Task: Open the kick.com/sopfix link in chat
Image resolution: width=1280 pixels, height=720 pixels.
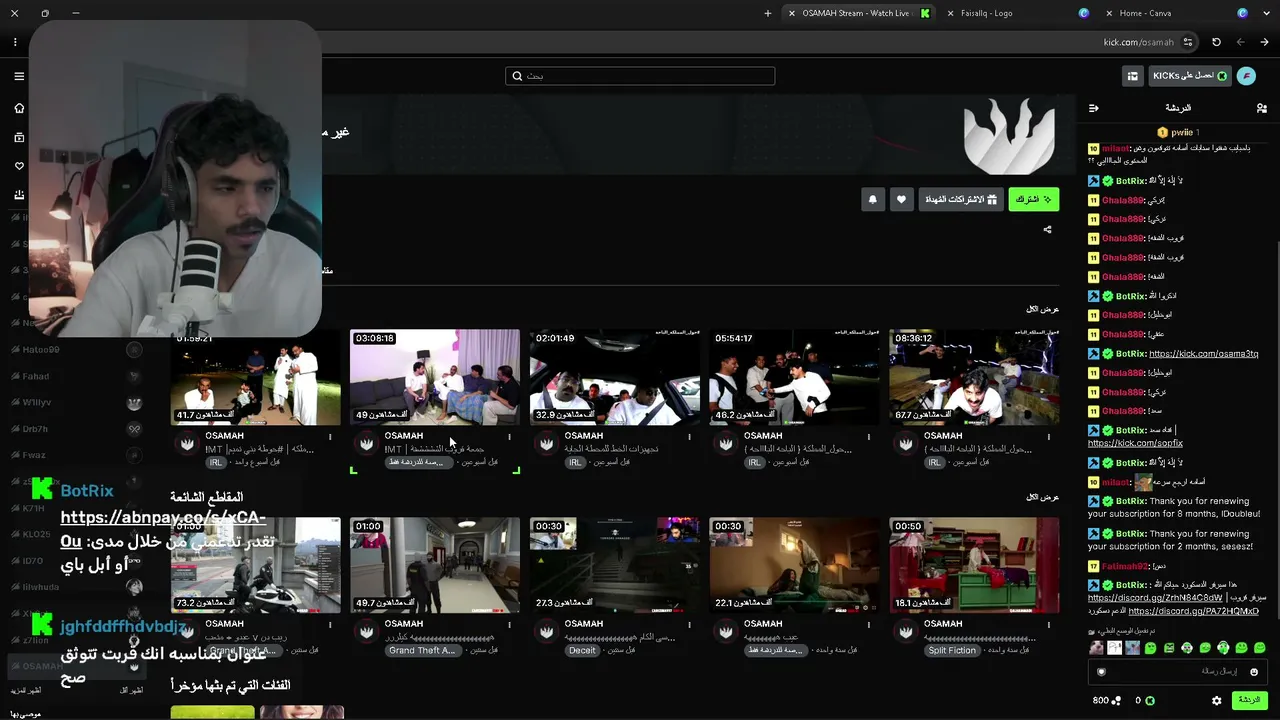Action: [1135, 442]
